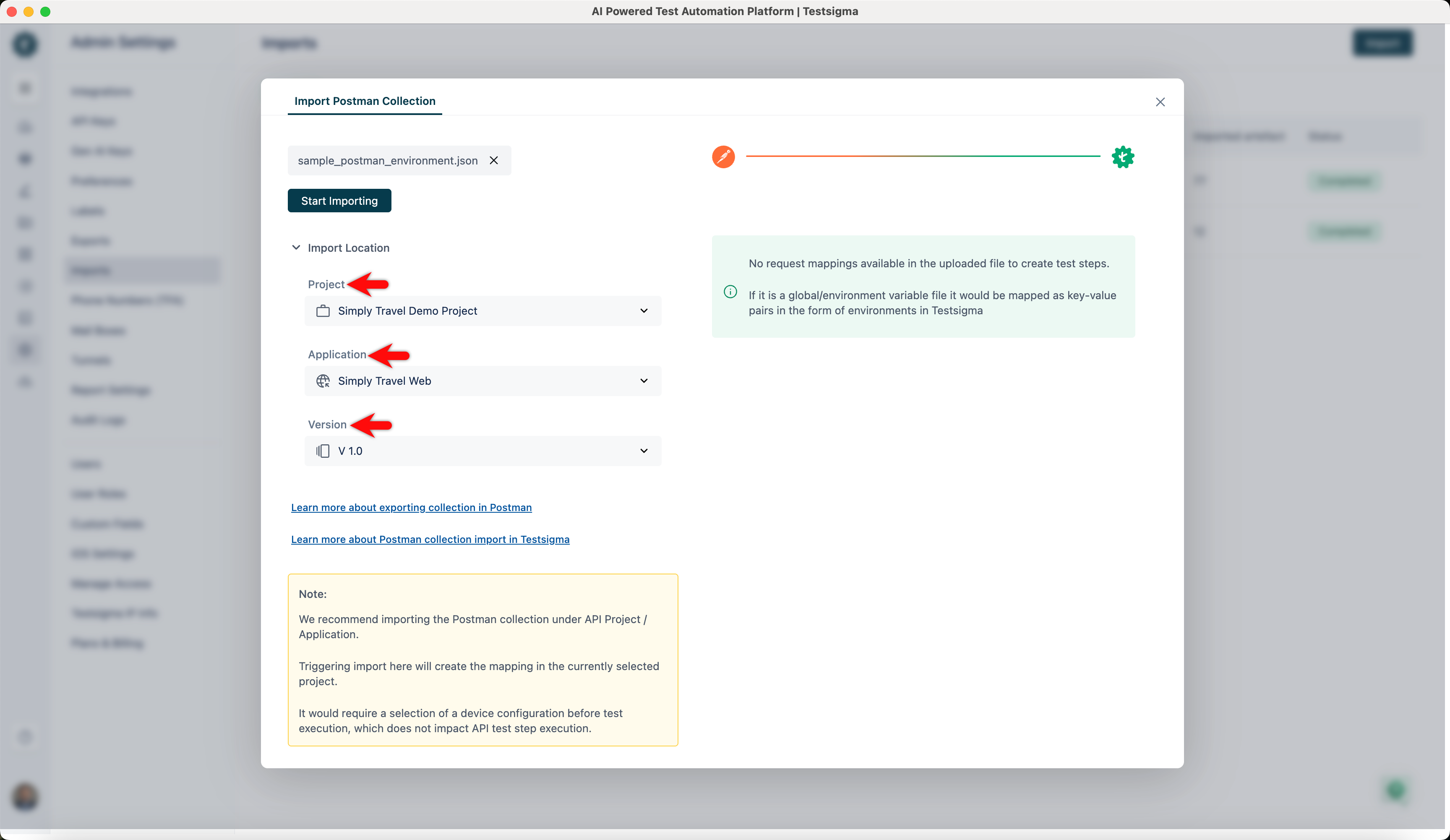Click the version icon beside V 1.0
1450x840 pixels.
[323, 451]
